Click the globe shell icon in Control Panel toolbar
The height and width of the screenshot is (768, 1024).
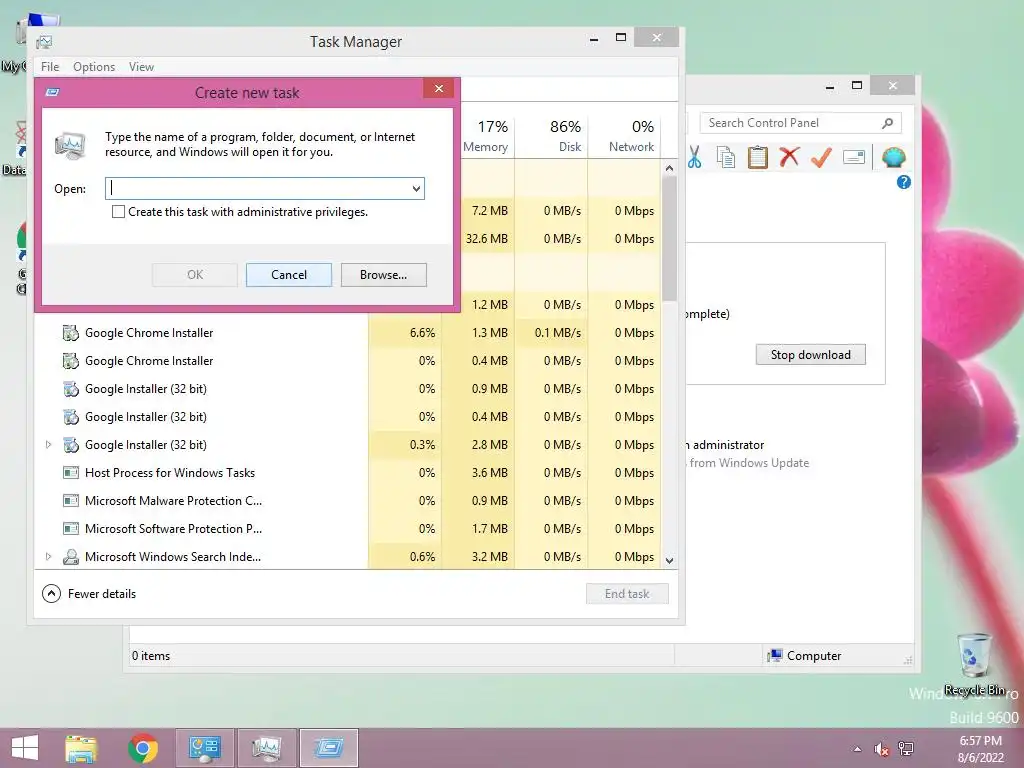(893, 157)
